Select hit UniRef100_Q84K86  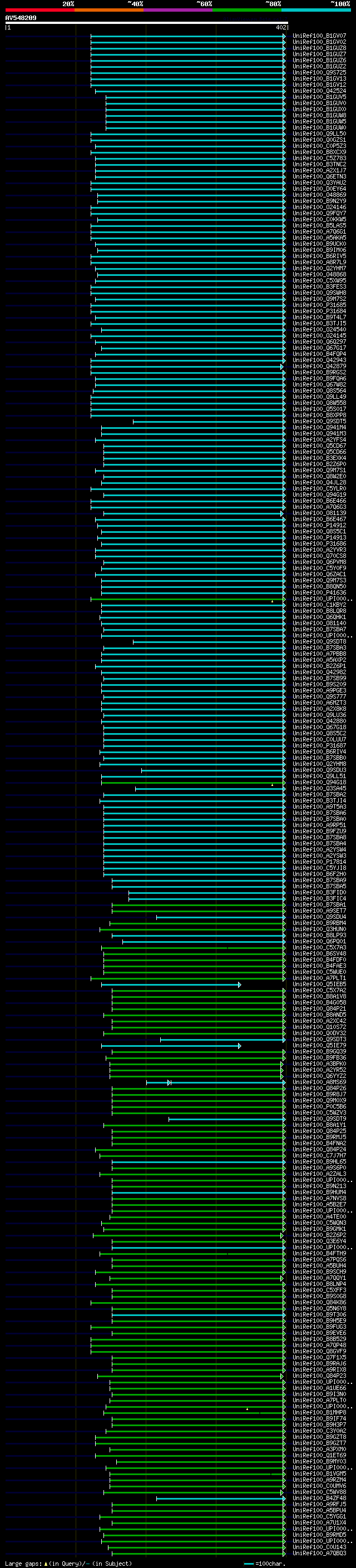click(x=319, y=1303)
